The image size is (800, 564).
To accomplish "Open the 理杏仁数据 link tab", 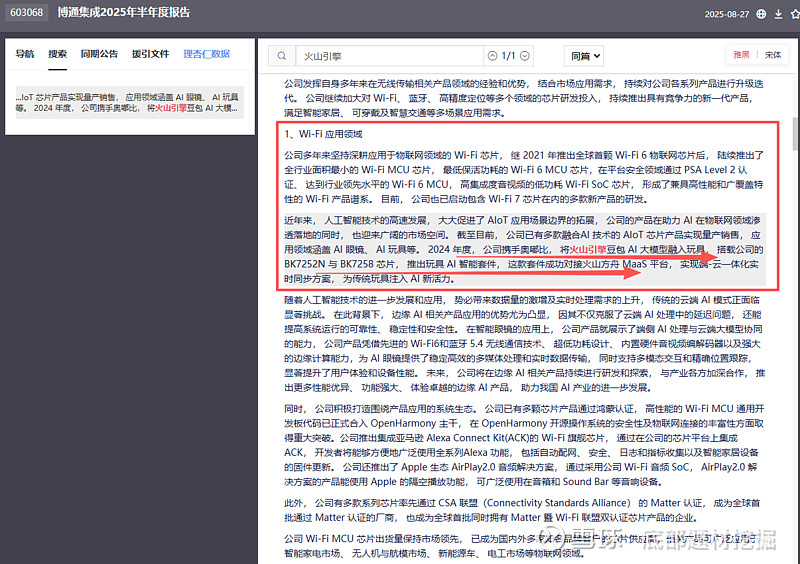I will (207, 54).
